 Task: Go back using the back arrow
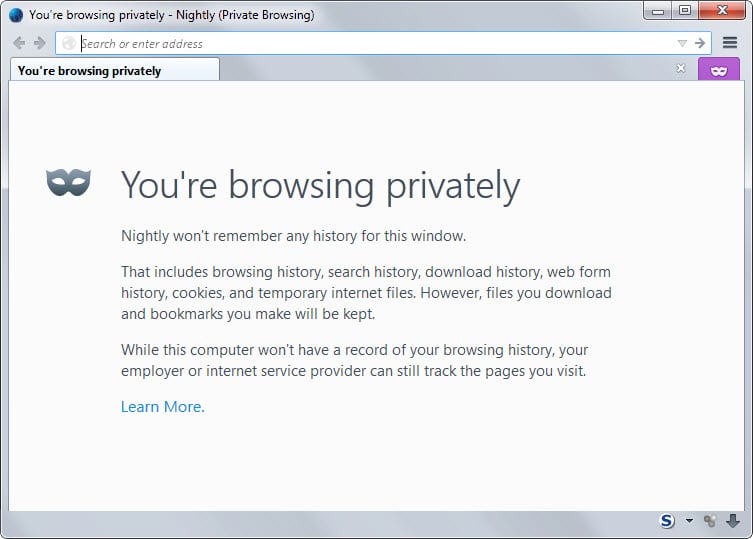pyautogui.click(x=18, y=43)
